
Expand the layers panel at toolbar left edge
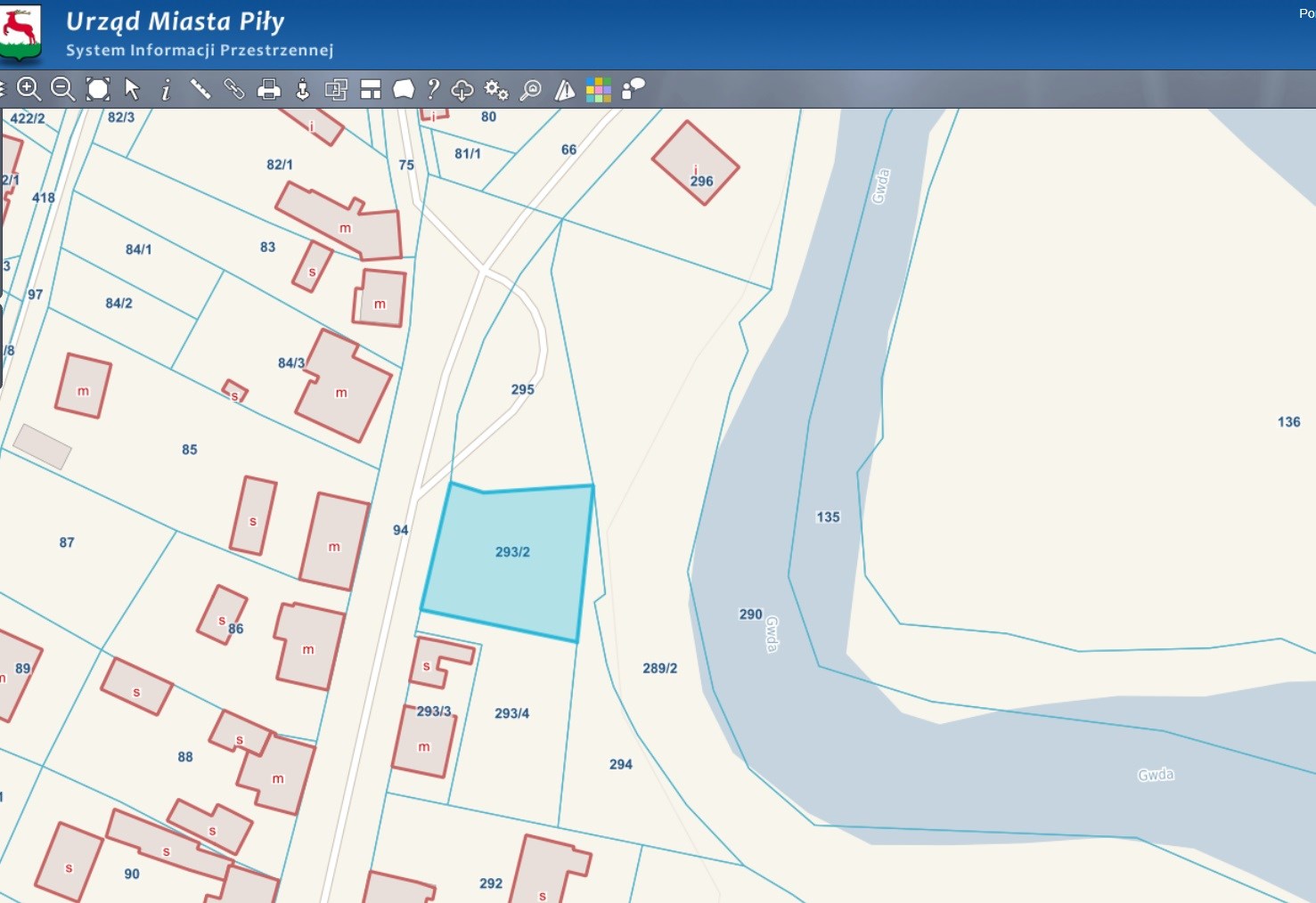3,89
